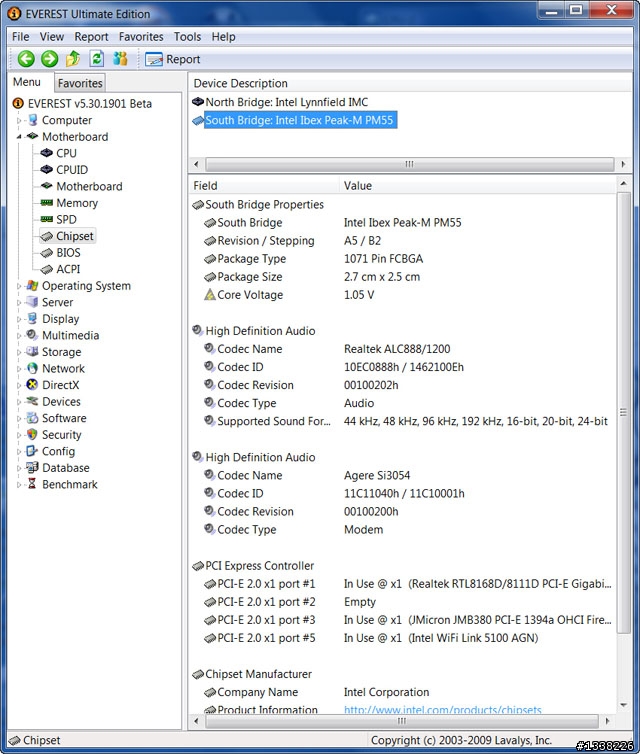Expand the Storage tree branch
The height and width of the screenshot is (754, 640).
click(19, 352)
